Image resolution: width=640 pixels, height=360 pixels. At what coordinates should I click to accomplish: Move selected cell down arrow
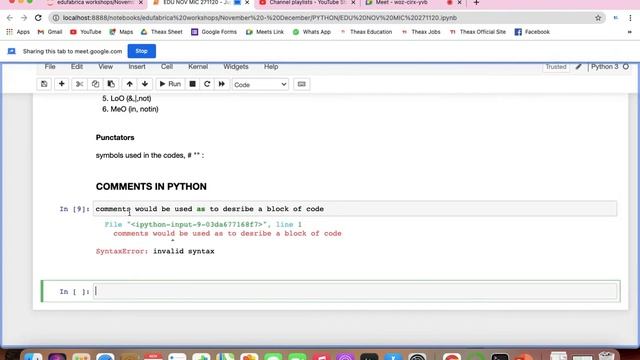tap(145, 84)
